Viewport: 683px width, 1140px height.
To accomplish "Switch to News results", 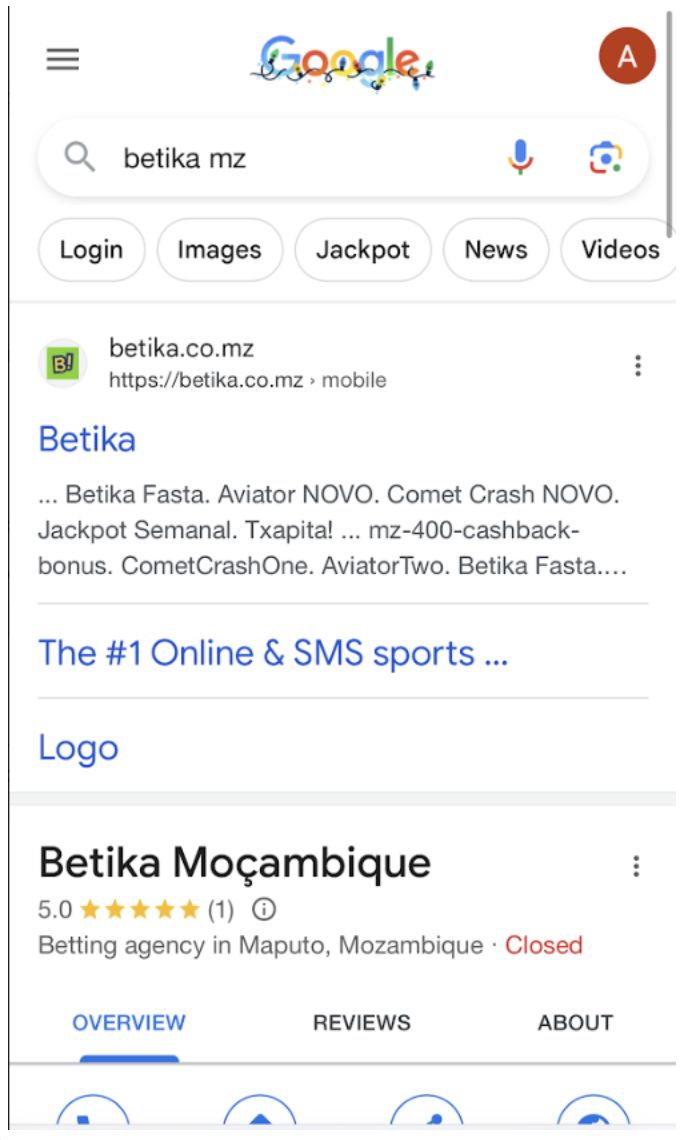I will coord(495,250).
